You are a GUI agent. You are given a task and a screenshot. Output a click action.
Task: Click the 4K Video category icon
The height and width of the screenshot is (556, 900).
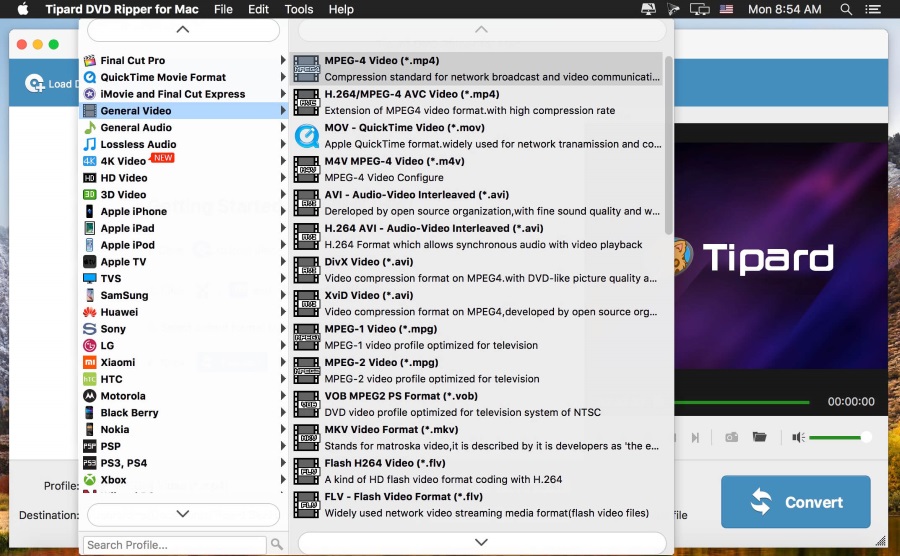coord(90,161)
